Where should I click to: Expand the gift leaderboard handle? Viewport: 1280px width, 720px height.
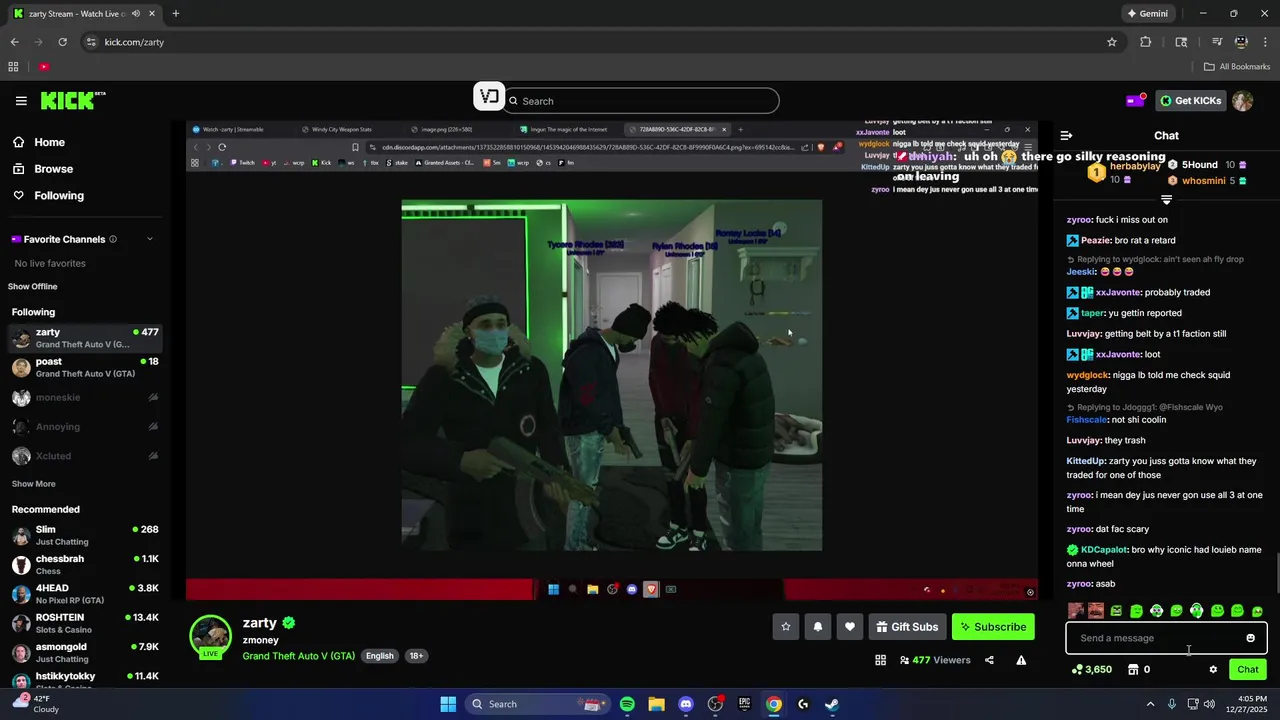coord(1166,200)
